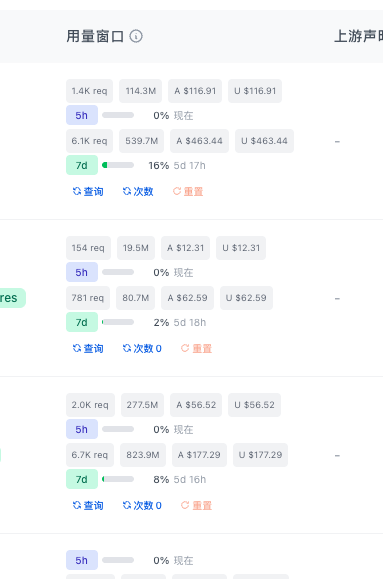Click the 823.9M token chip
The width and height of the screenshot is (383, 579).
tap(143, 455)
